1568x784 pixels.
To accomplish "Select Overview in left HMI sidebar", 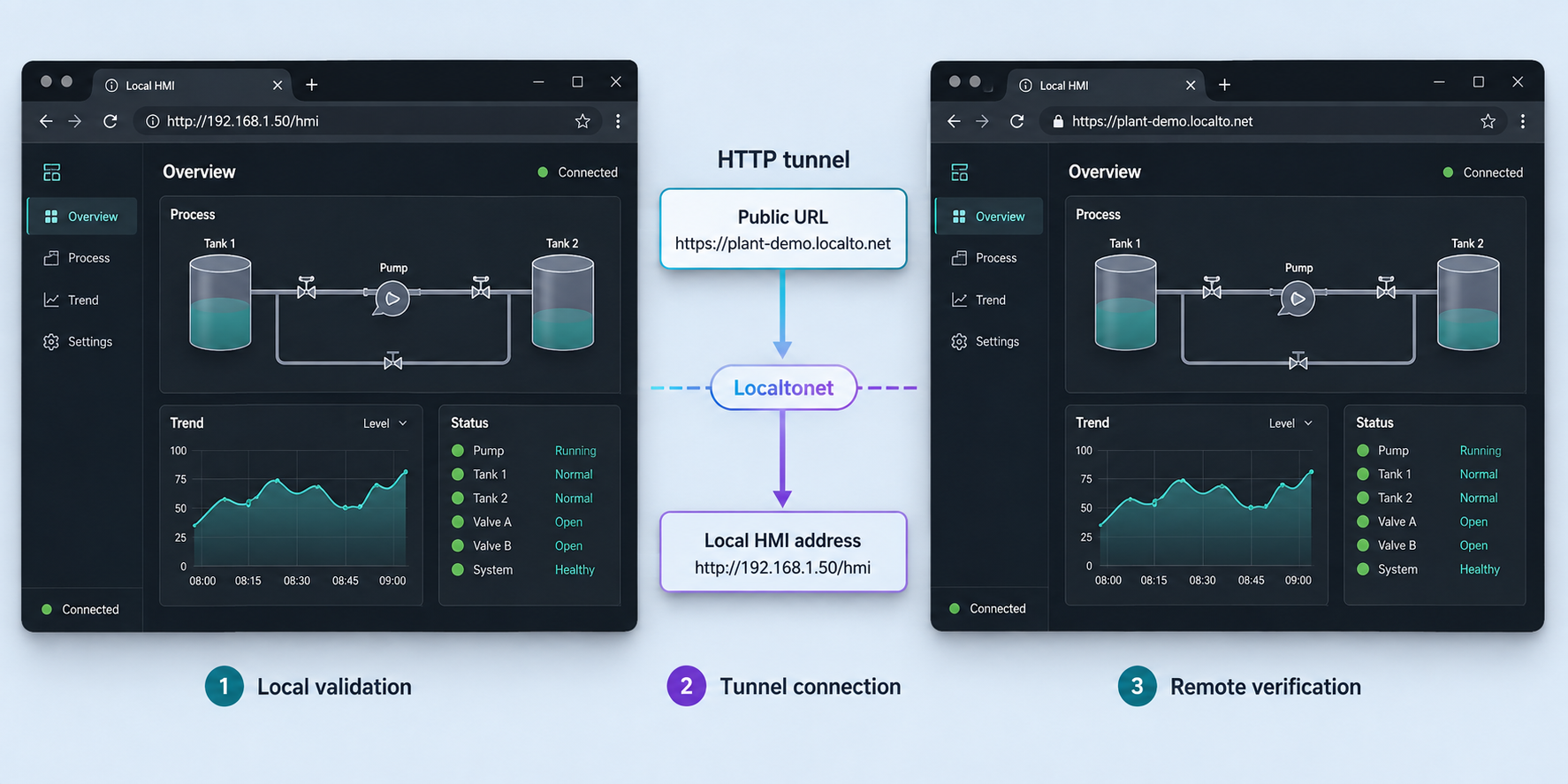I will (82, 217).
